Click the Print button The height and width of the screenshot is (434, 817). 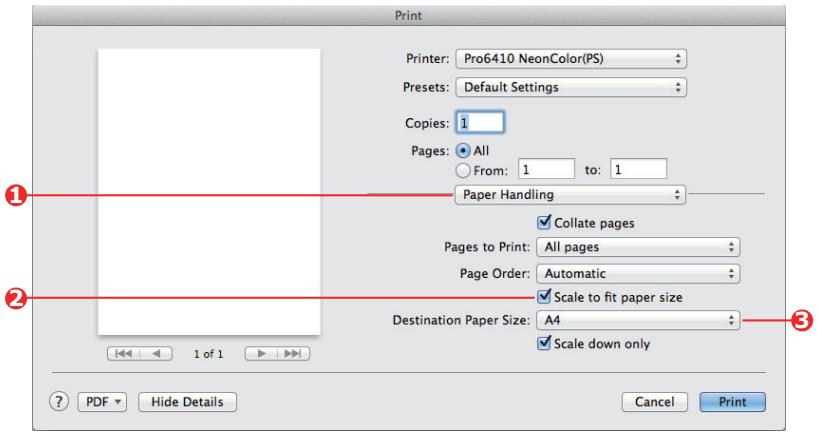coord(733,402)
